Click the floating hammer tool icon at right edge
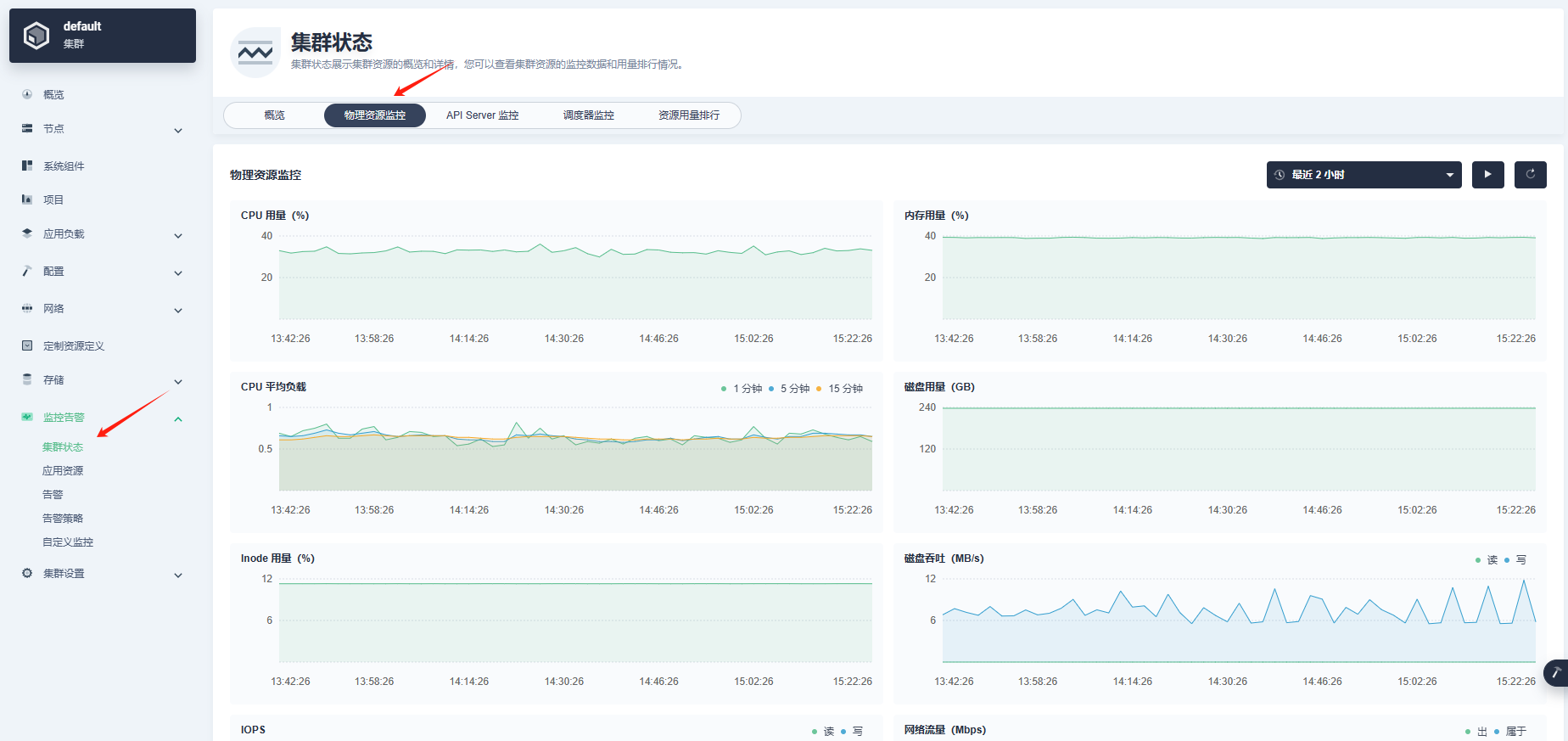The image size is (1568, 741). click(x=1557, y=672)
